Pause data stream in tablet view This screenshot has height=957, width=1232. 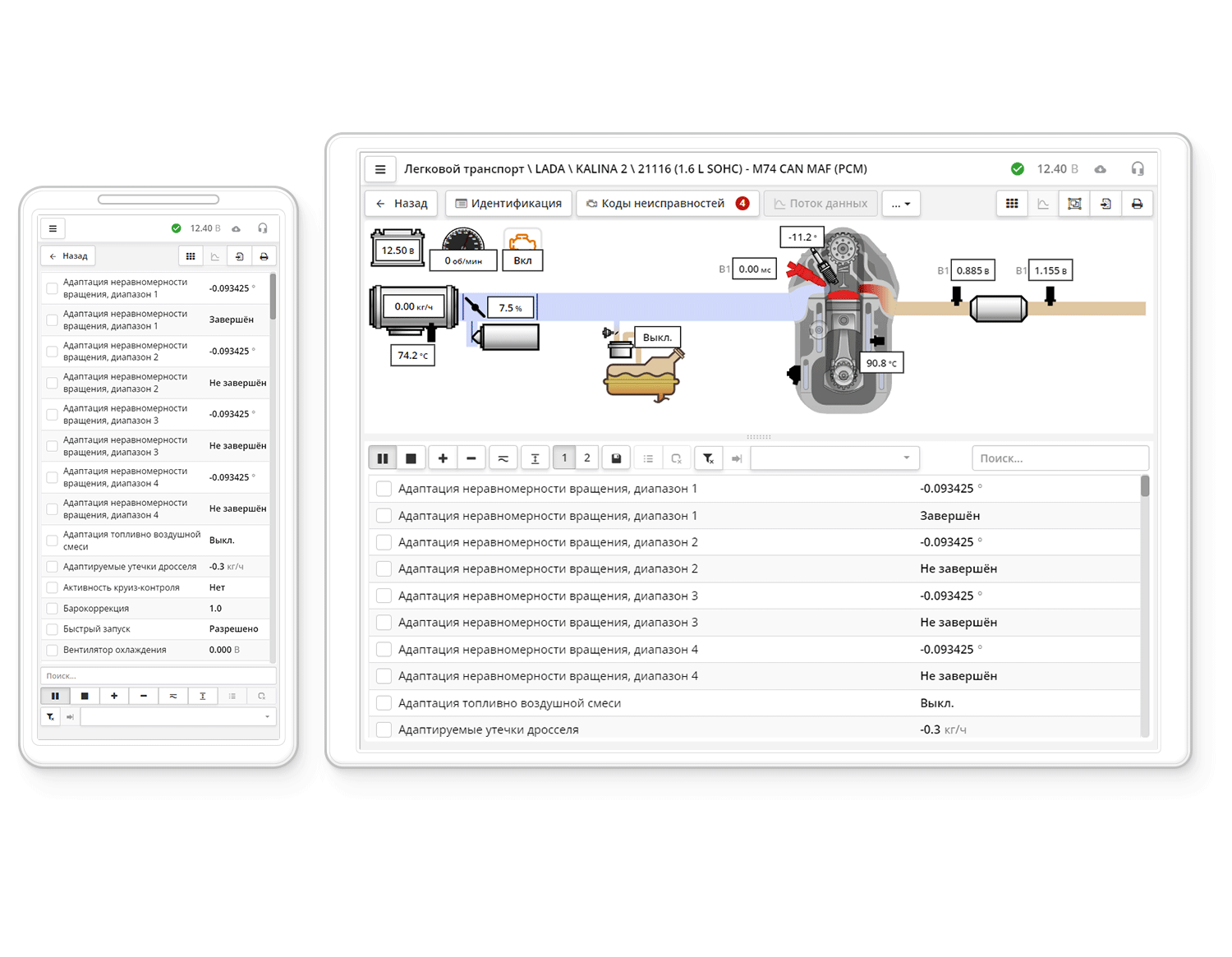383,458
